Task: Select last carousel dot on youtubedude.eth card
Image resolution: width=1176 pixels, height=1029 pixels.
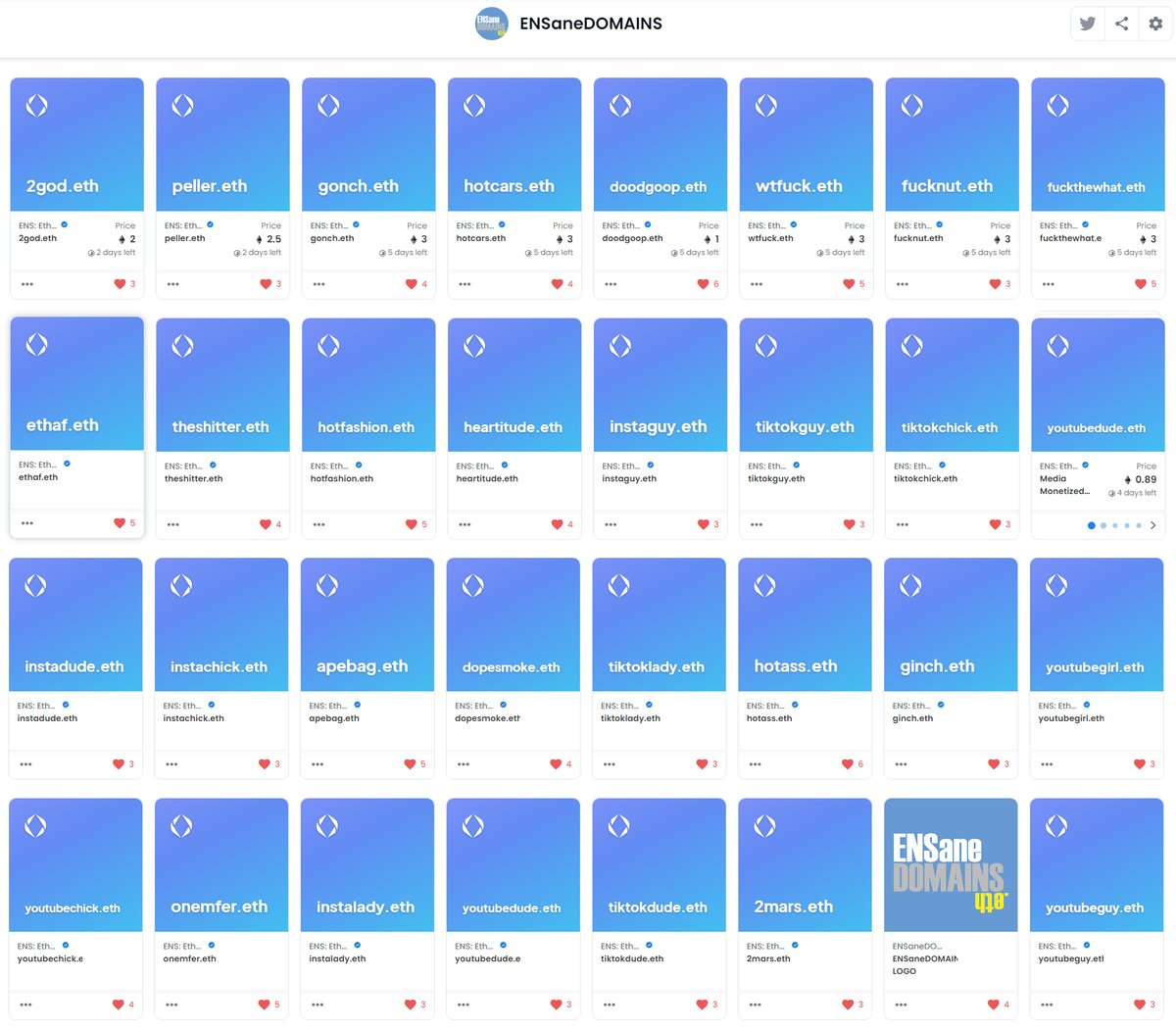Action: pyautogui.click(x=1139, y=525)
